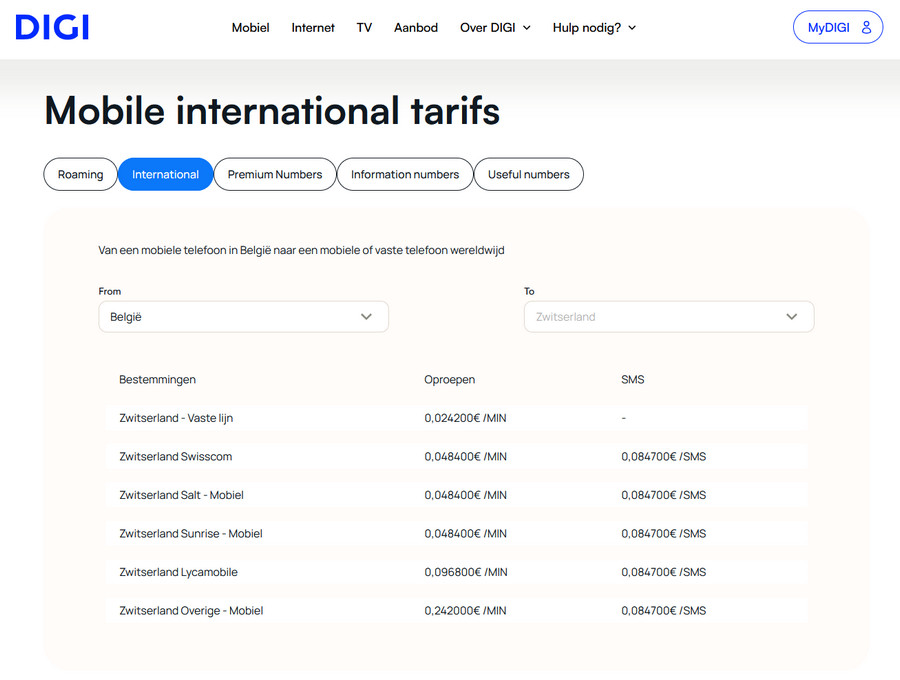The height and width of the screenshot is (680, 900).
Task: Open the From country dropdown showing België
Action: [243, 317]
